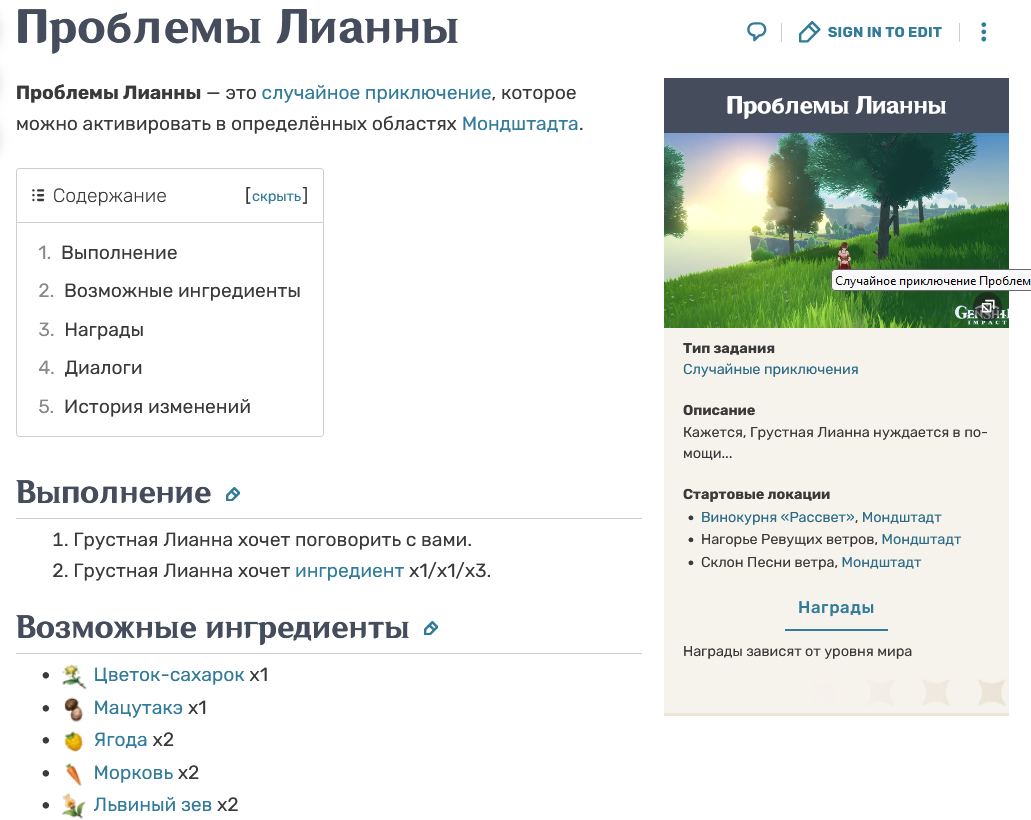Open the Мондштадта link in intro
The height and width of the screenshot is (820, 1031).
[520, 124]
